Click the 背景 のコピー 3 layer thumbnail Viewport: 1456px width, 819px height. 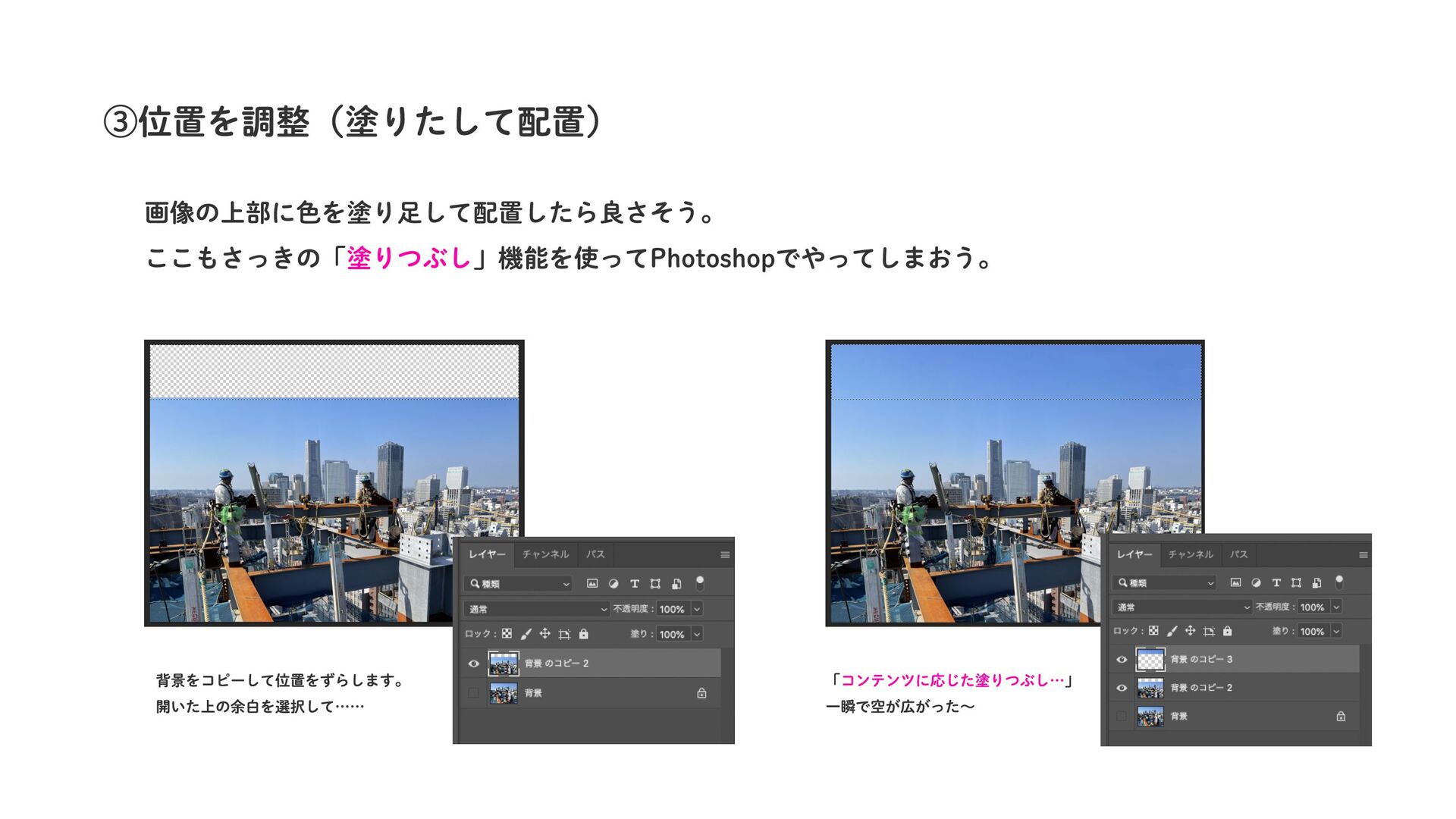tap(1150, 659)
